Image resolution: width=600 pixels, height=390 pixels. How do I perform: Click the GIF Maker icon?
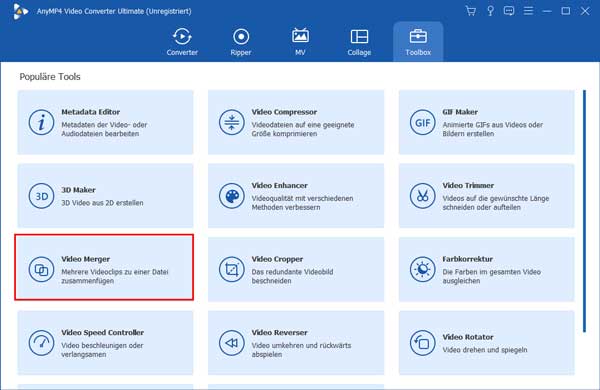tap(422, 122)
